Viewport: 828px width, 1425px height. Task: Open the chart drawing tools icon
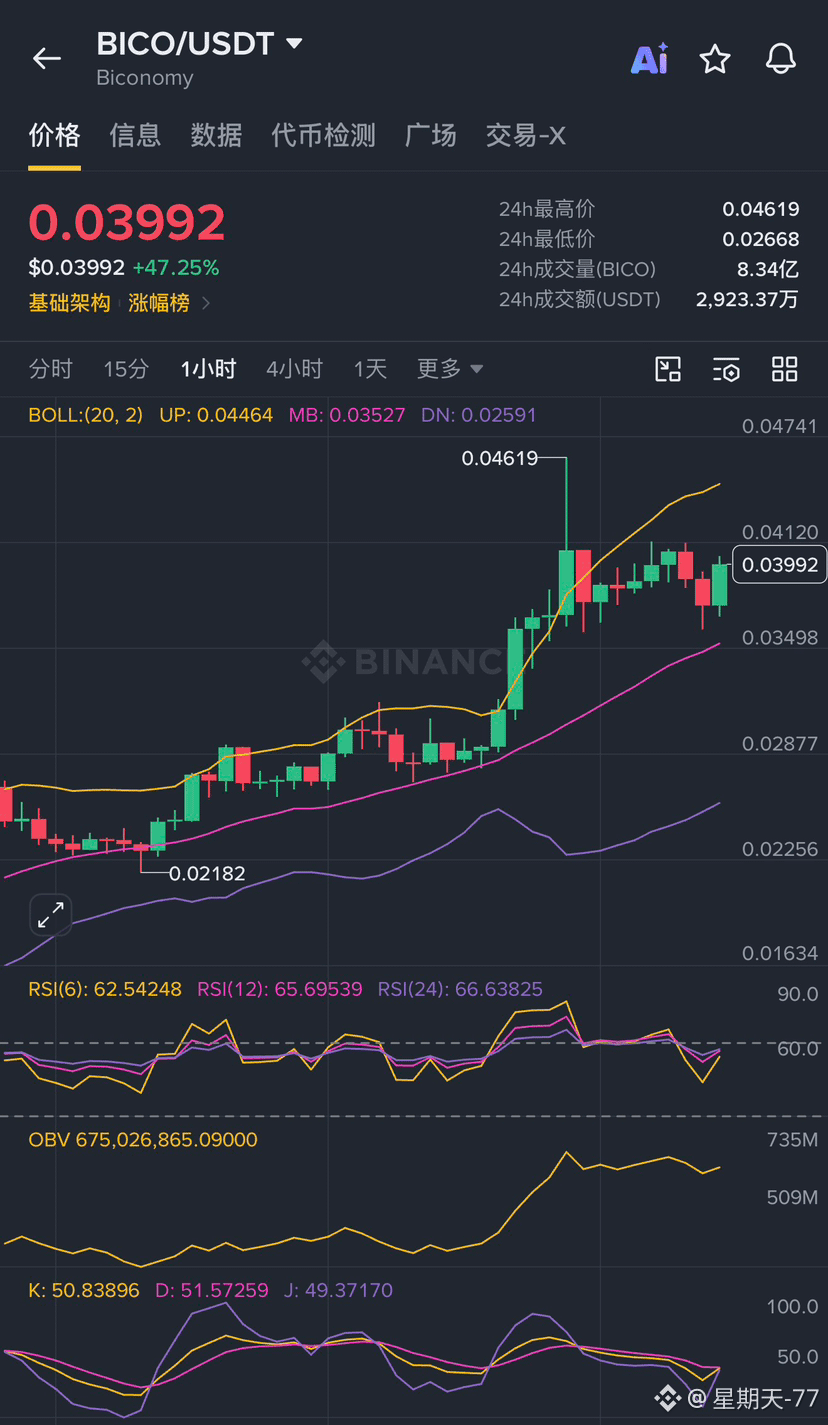coord(668,369)
